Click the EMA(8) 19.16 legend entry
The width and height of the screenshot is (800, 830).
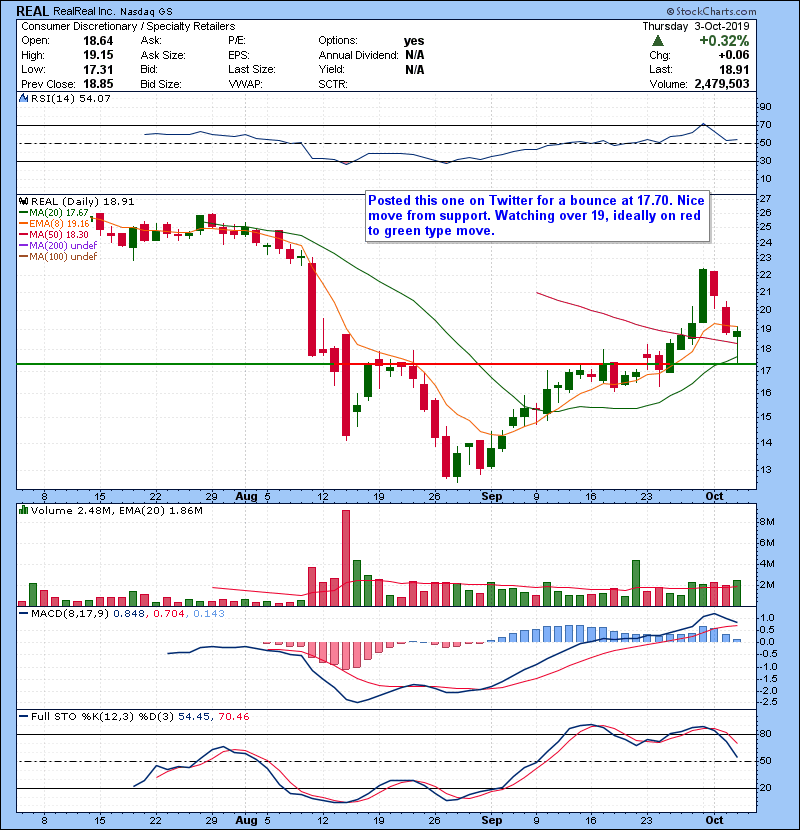point(54,224)
